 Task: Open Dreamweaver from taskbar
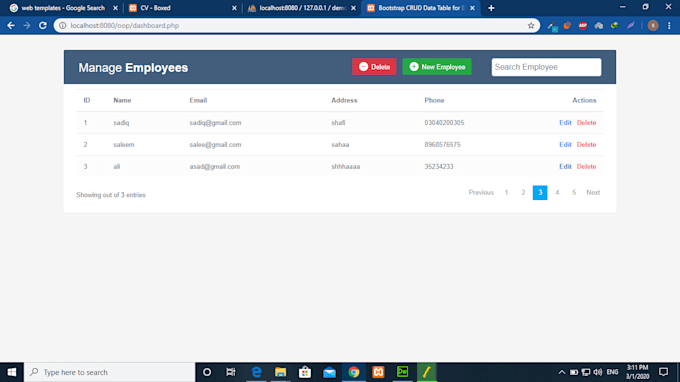click(x=402, y=372)
